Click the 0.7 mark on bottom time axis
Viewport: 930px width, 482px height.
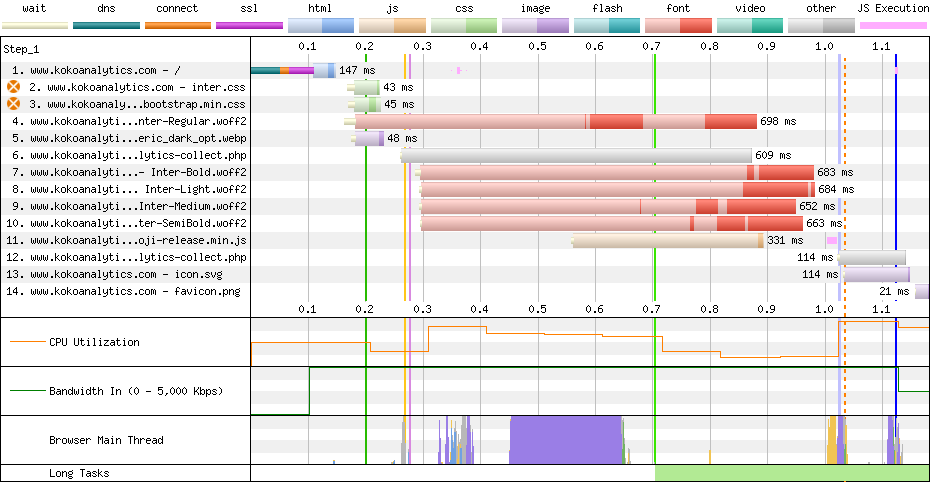coord(651,309)
